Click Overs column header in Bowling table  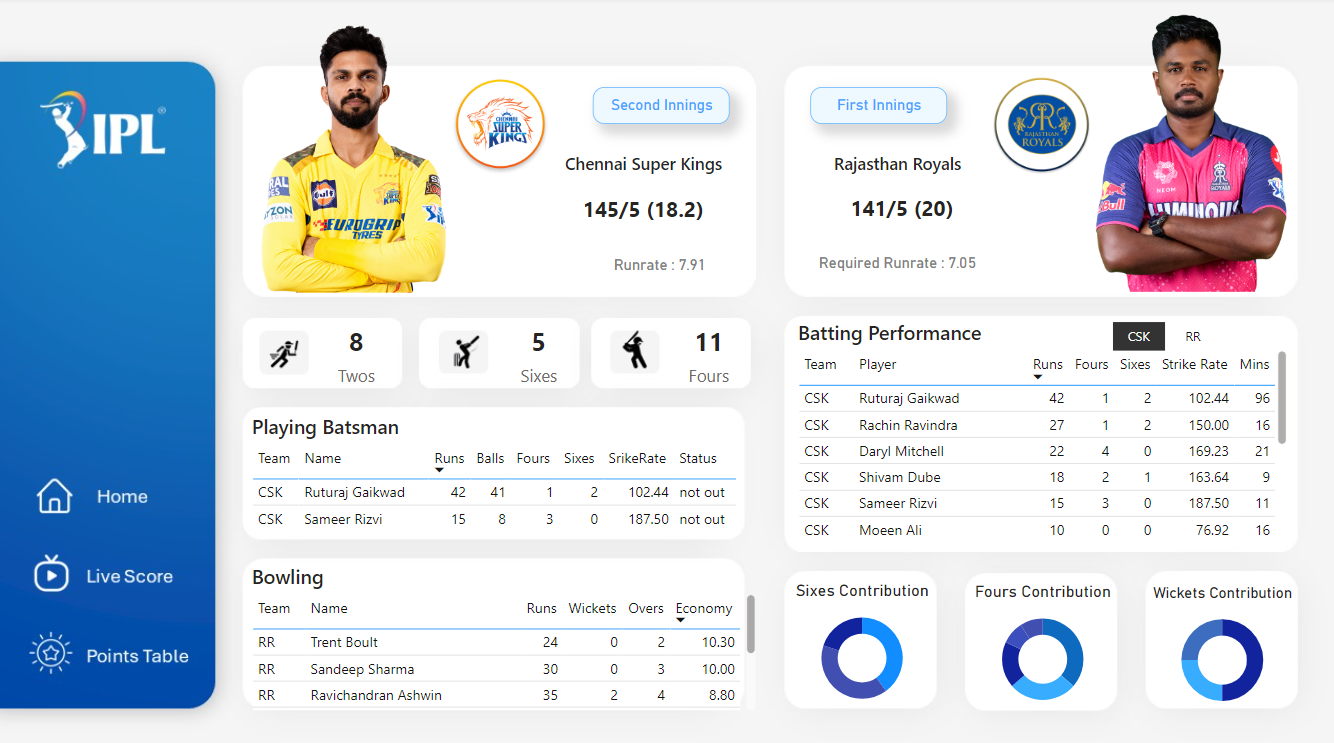tap(646, 609)
